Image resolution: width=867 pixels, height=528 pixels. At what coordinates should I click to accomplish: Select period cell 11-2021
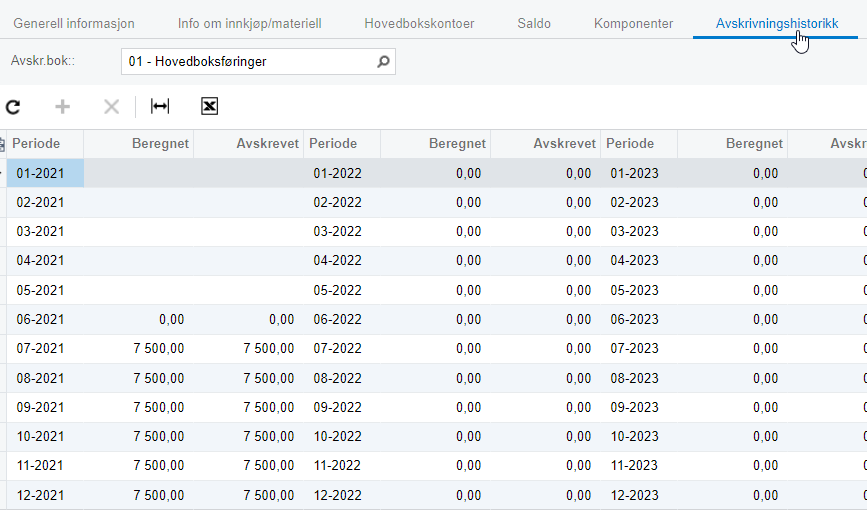coord(45,466)
